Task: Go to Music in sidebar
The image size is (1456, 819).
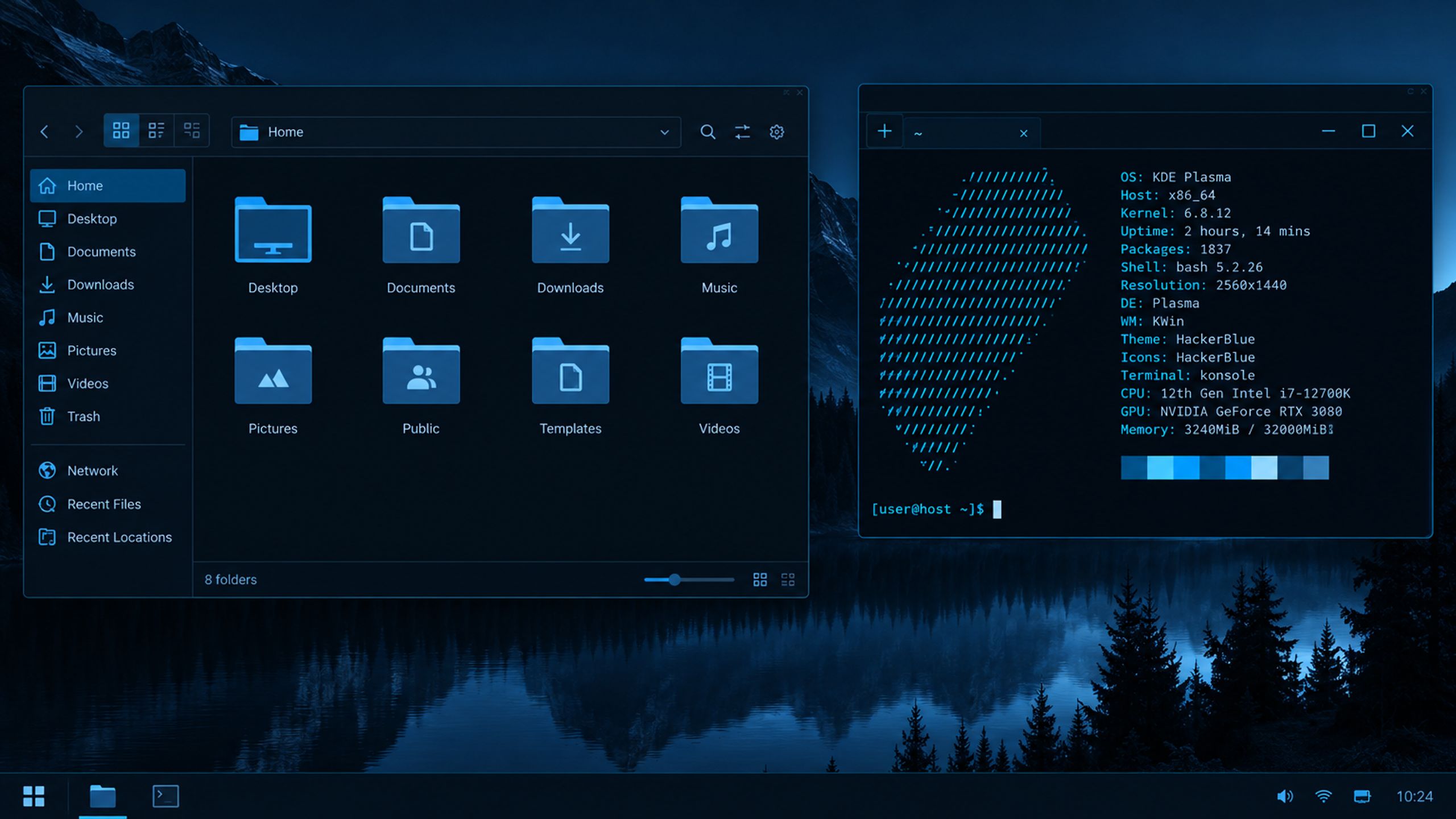Action: [x=107, y=317]
